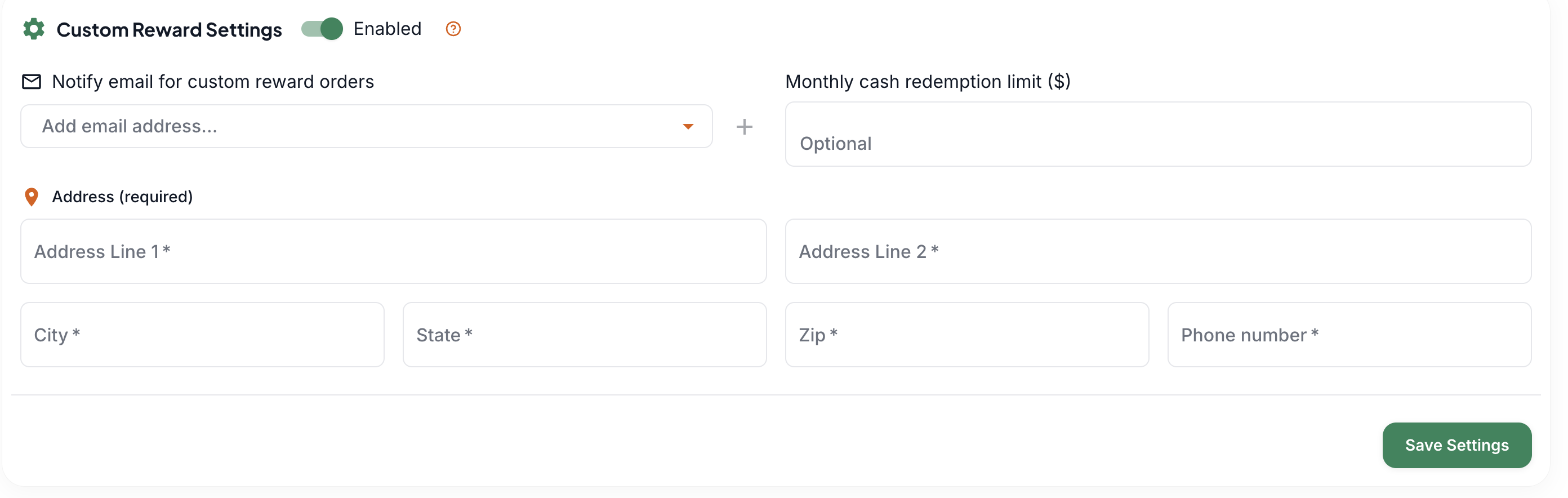Select the State input field
The height and width of the screenshot is (498, 1568).
pyautogui.click(x=585, y=335)
